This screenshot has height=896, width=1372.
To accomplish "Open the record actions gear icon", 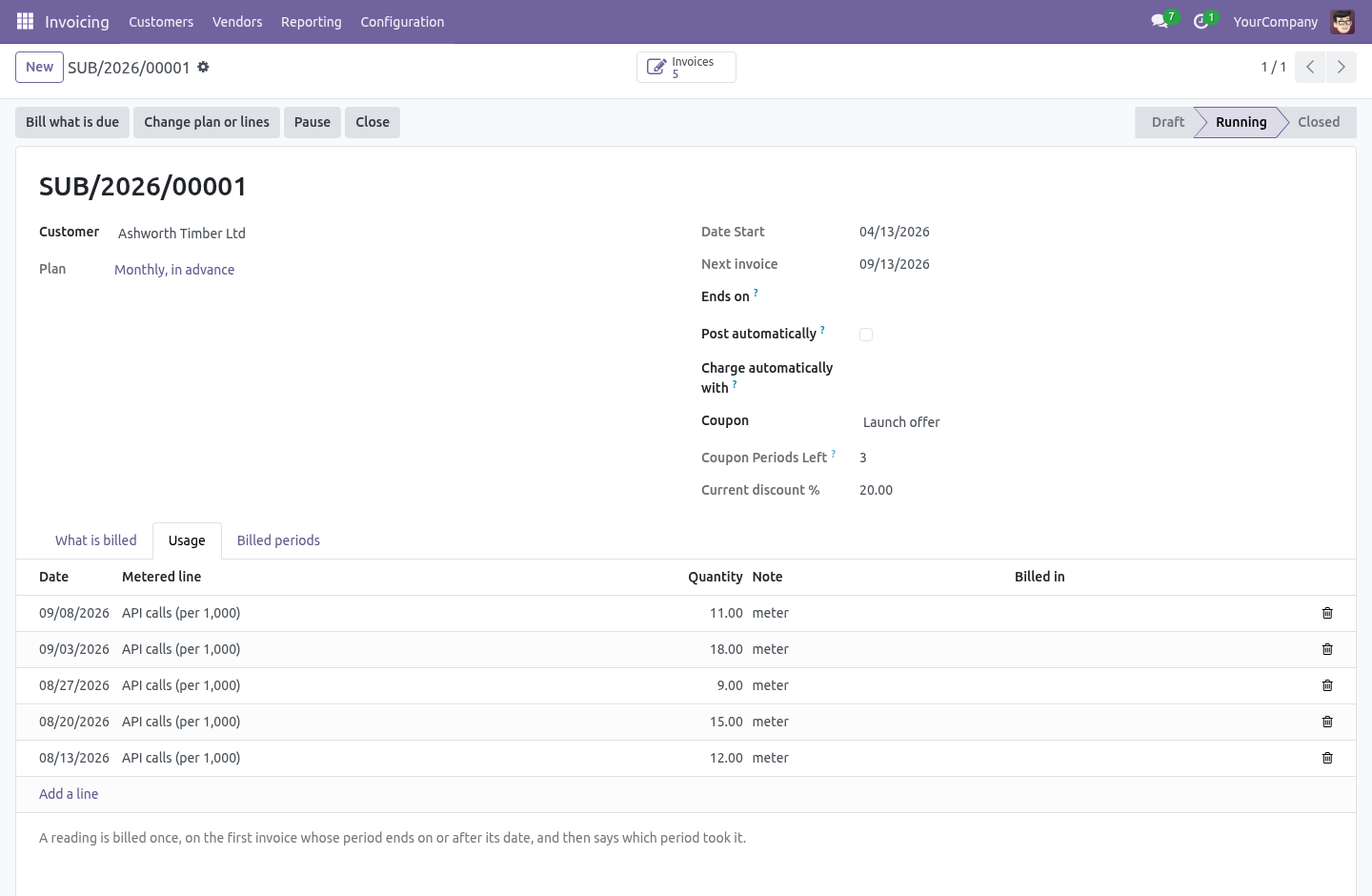I will 203,67.
